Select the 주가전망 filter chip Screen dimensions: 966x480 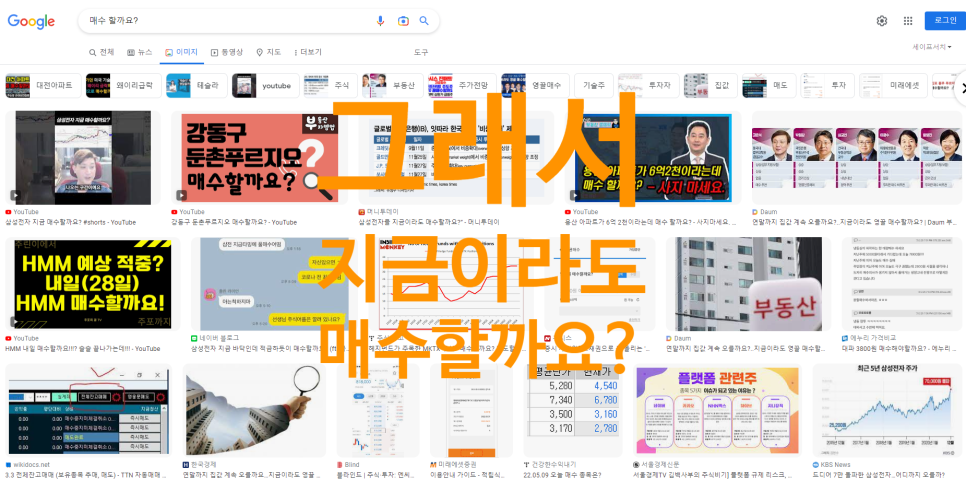pyautogui.click(x=462, y=86)
